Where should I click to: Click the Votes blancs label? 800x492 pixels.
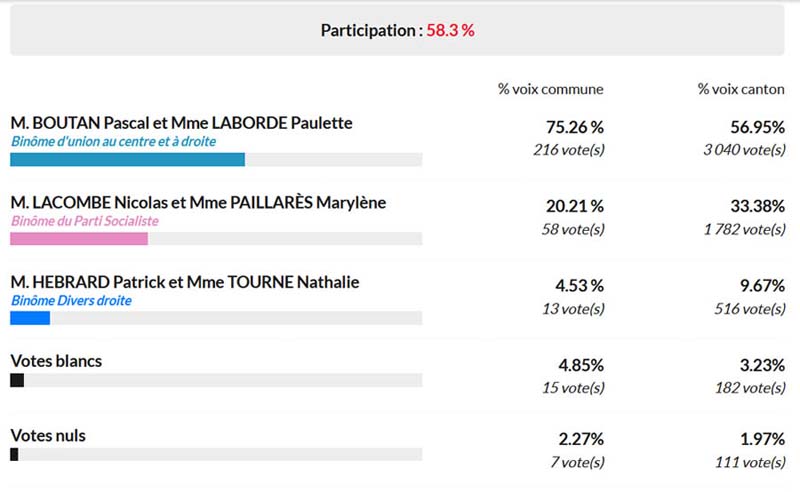tap(56, 361)
